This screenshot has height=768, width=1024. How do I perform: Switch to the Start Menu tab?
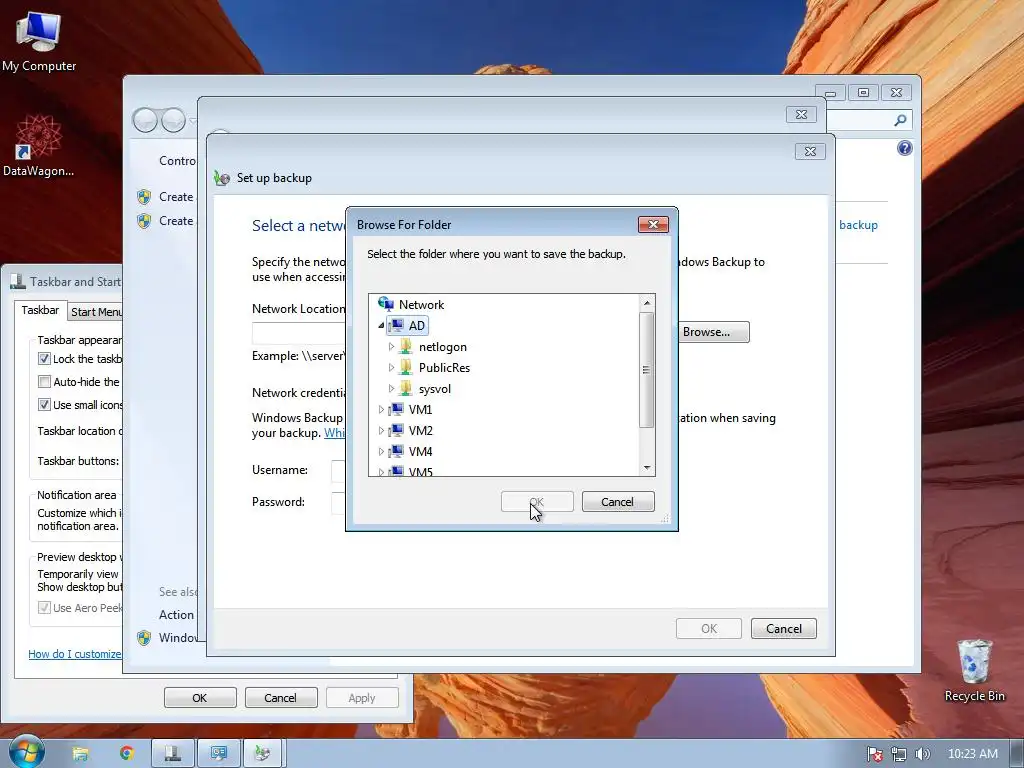[96, 312]
